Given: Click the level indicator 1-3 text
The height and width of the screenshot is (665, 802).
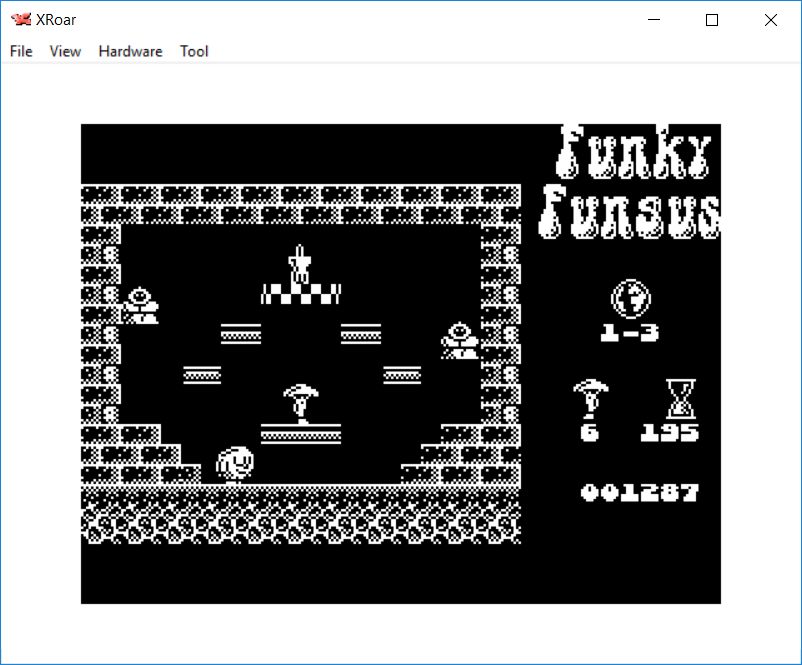Looking at the screenshot, I should click(x=629, y=333).
